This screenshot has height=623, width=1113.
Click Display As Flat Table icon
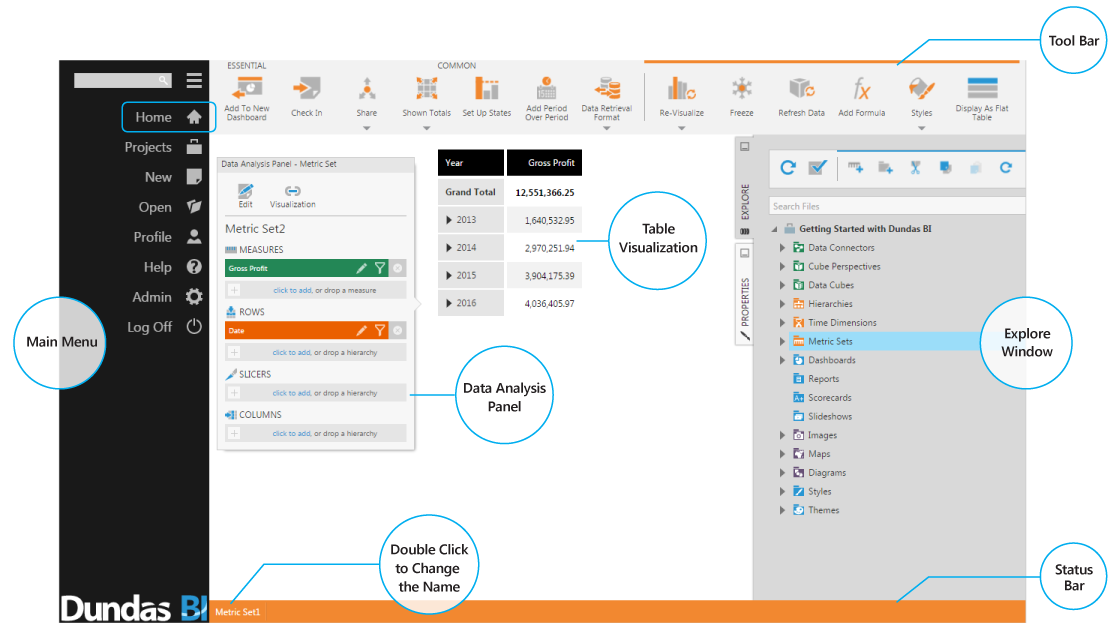coord(982,89)
